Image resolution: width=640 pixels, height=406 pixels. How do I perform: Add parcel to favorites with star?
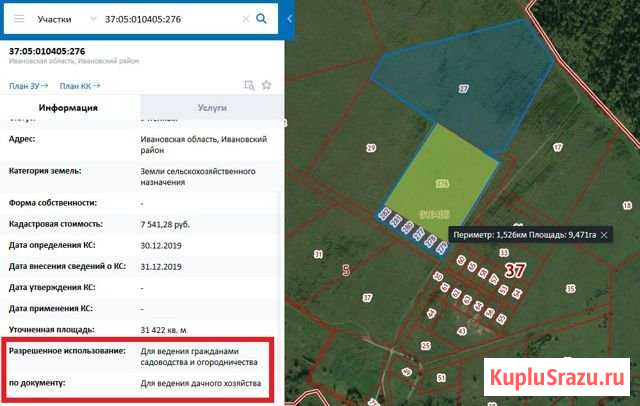click(267, 85)
